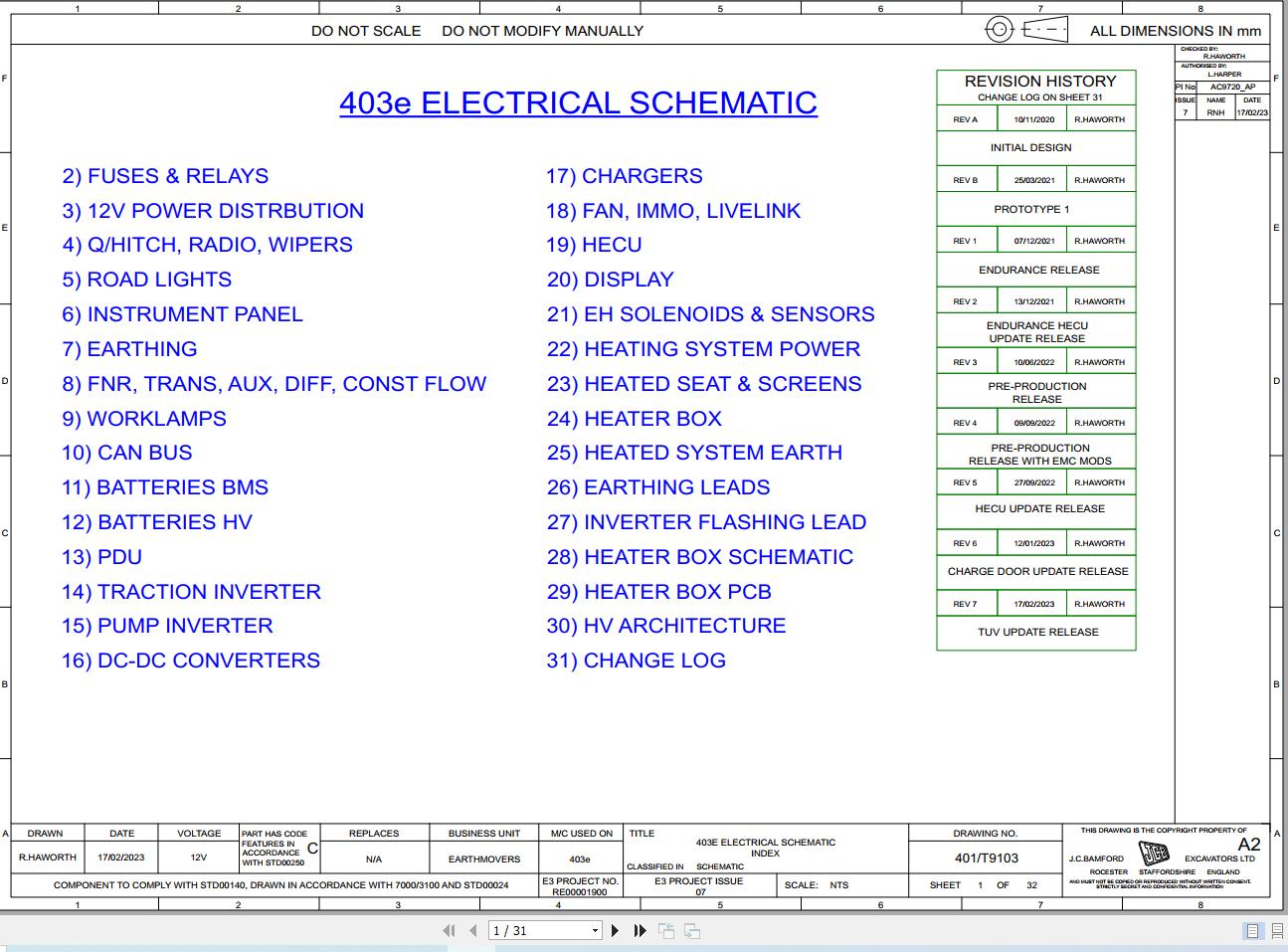This screenshot has height=952, width=1288.
Task: Switch to continuous scrolling view icon
Action: coord(1277,930)
